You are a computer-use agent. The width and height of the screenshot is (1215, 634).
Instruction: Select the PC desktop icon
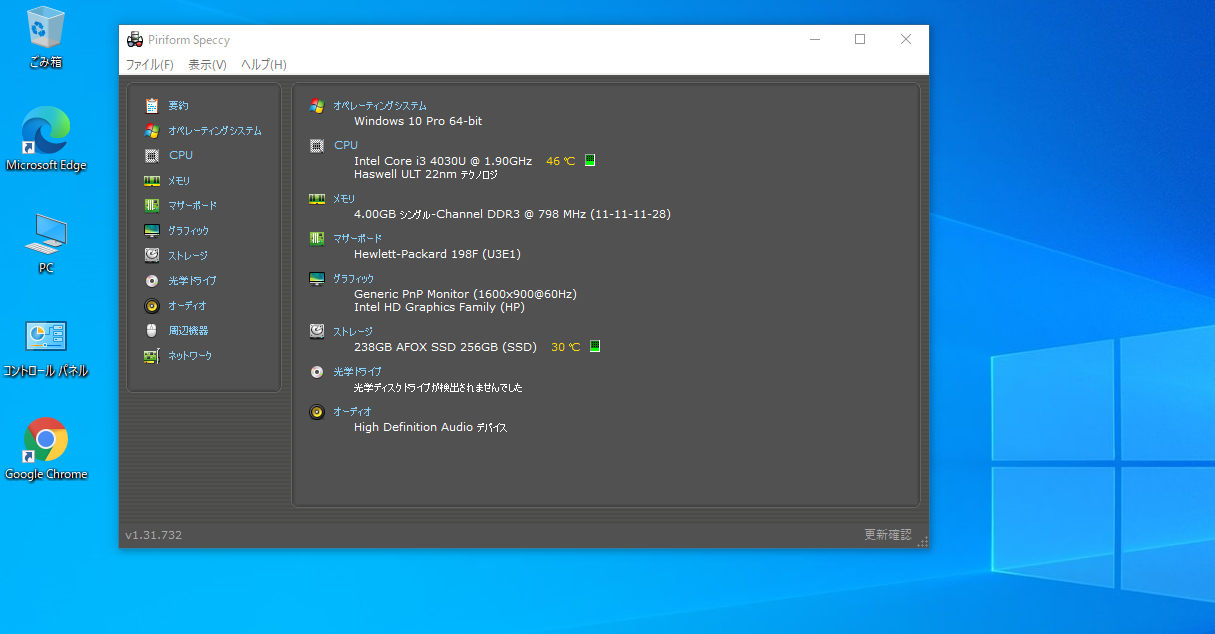click(x=46, y=244)
